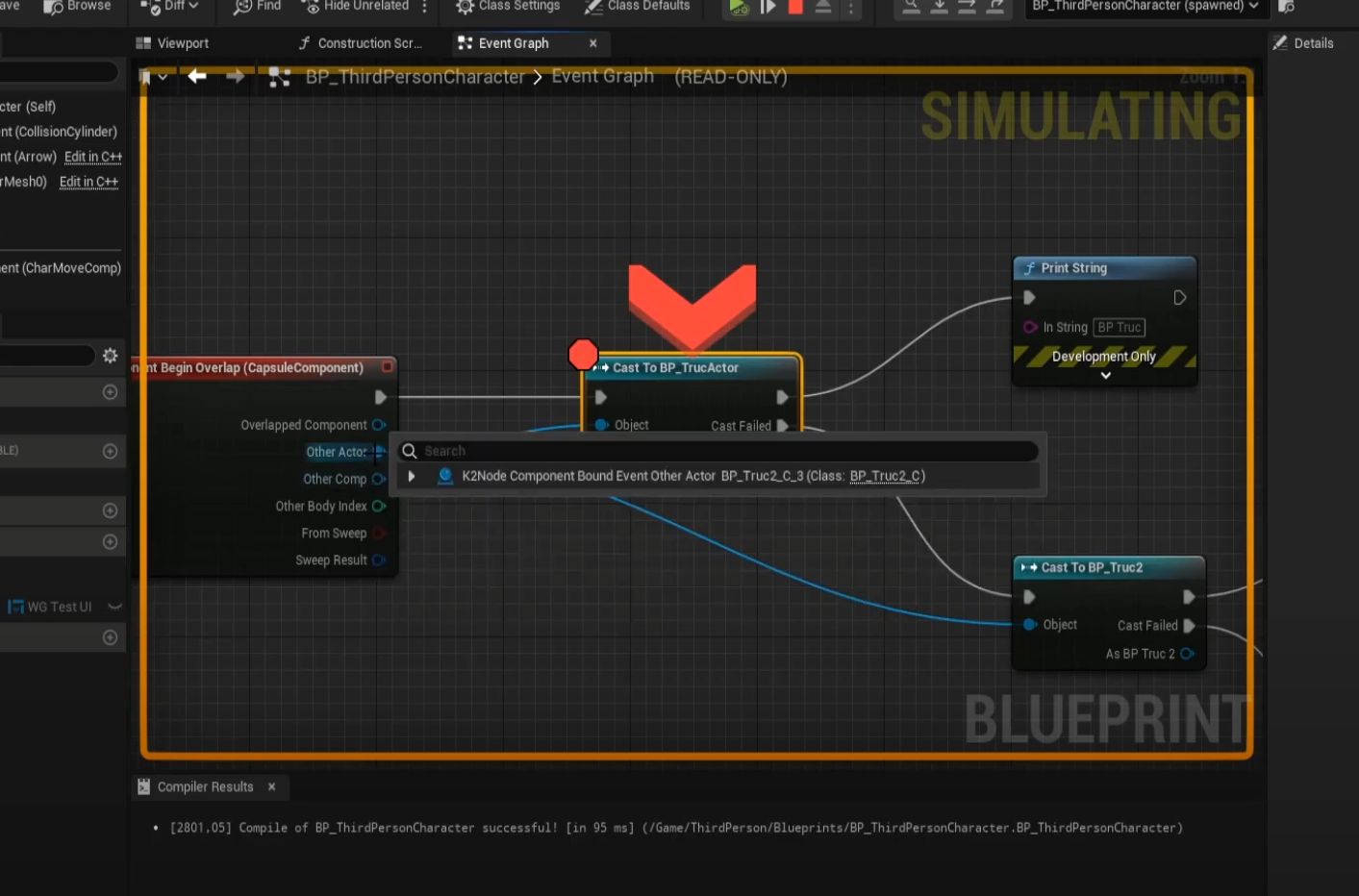Open the BP_Truc2_C class link
Viewport: 1359px width, 896px height.
tap(885, 476)
